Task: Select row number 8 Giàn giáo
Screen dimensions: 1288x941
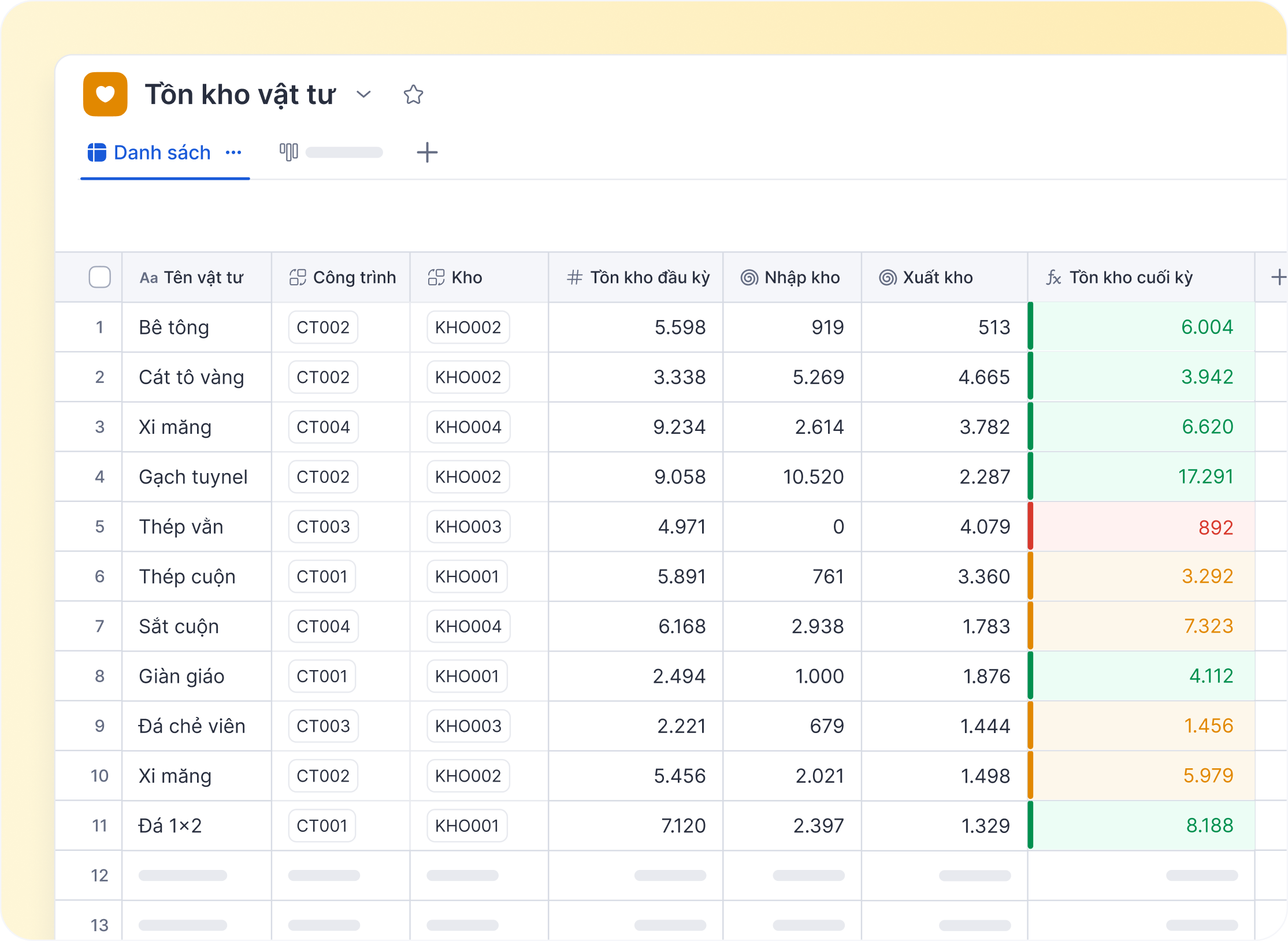Action: point(99,676)
